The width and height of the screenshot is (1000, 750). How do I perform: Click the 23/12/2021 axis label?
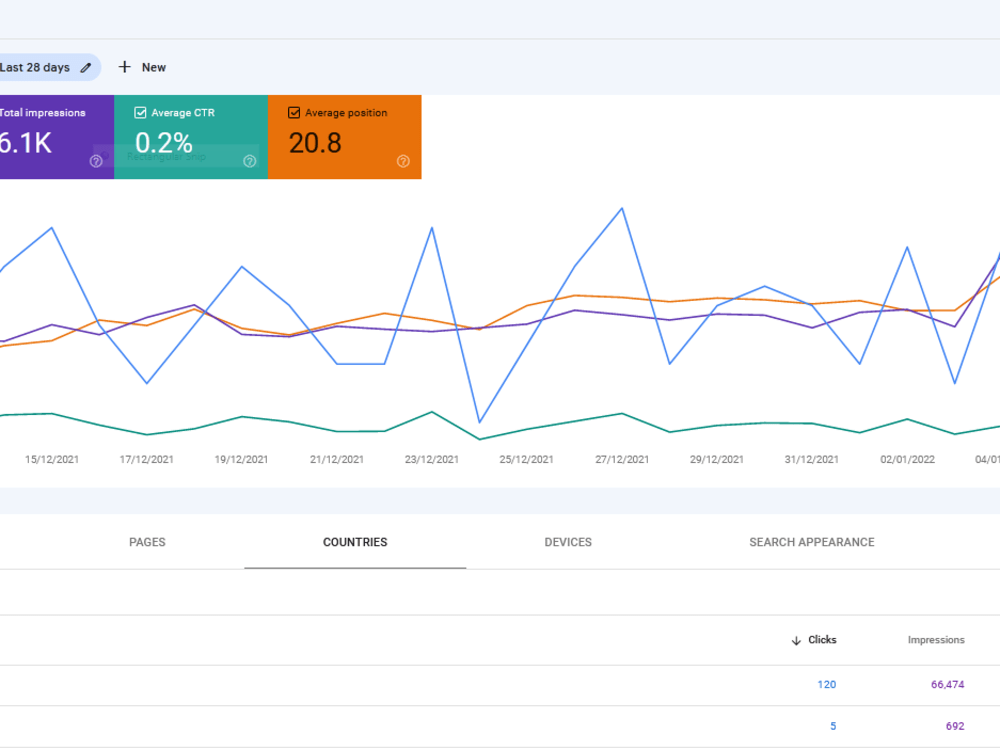(432, 459)
